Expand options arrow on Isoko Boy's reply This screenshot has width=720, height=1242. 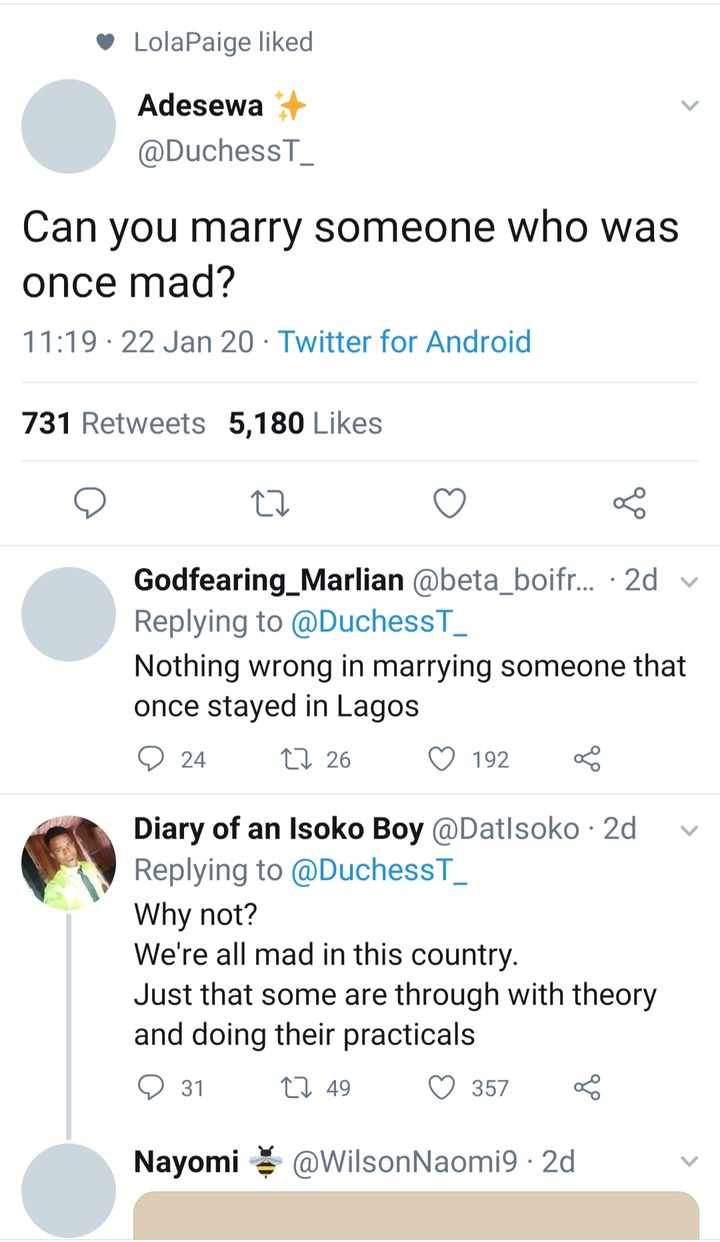click(x=688, y=830)
